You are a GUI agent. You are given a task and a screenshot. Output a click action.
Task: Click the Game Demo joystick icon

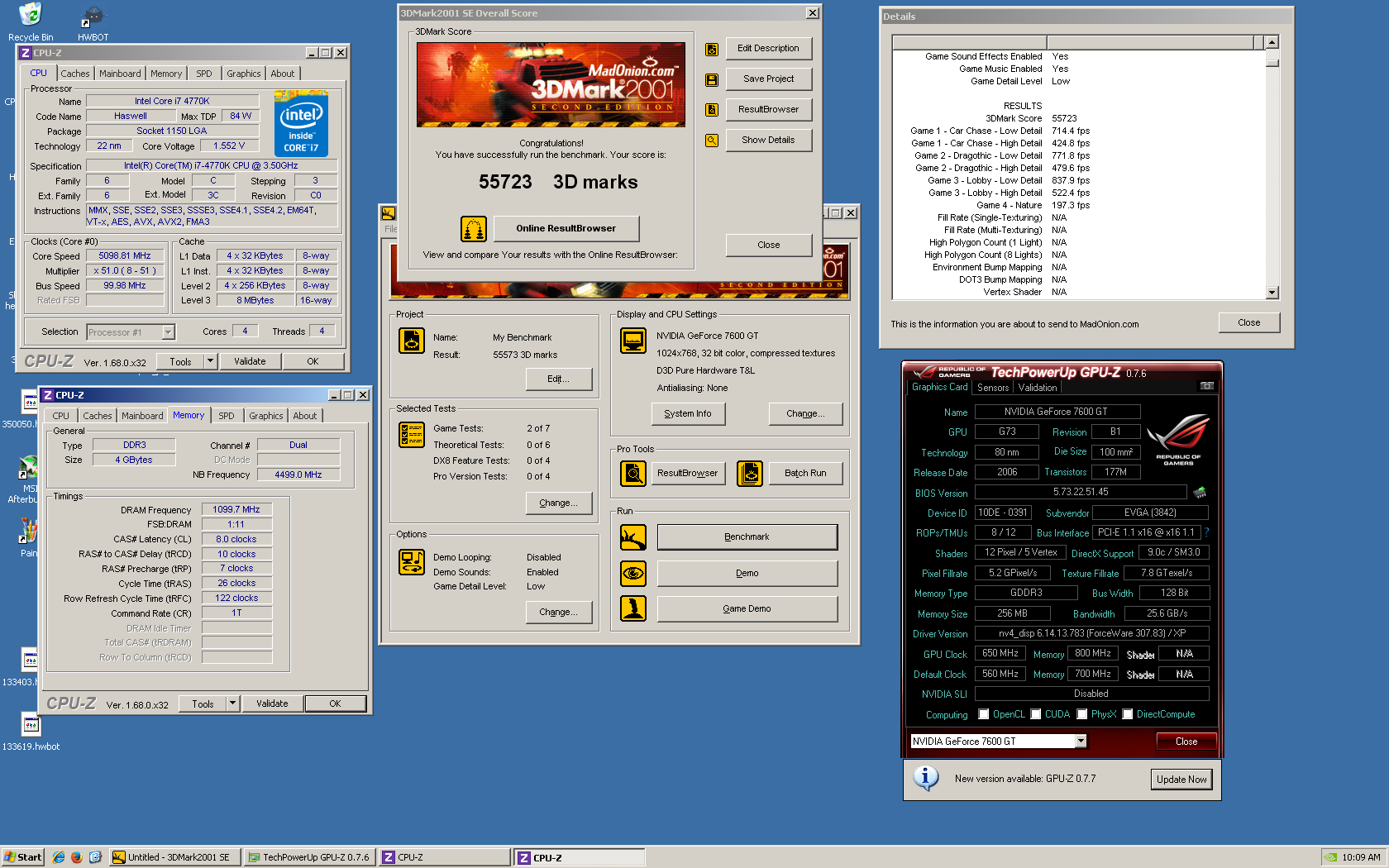coord(633,608)
